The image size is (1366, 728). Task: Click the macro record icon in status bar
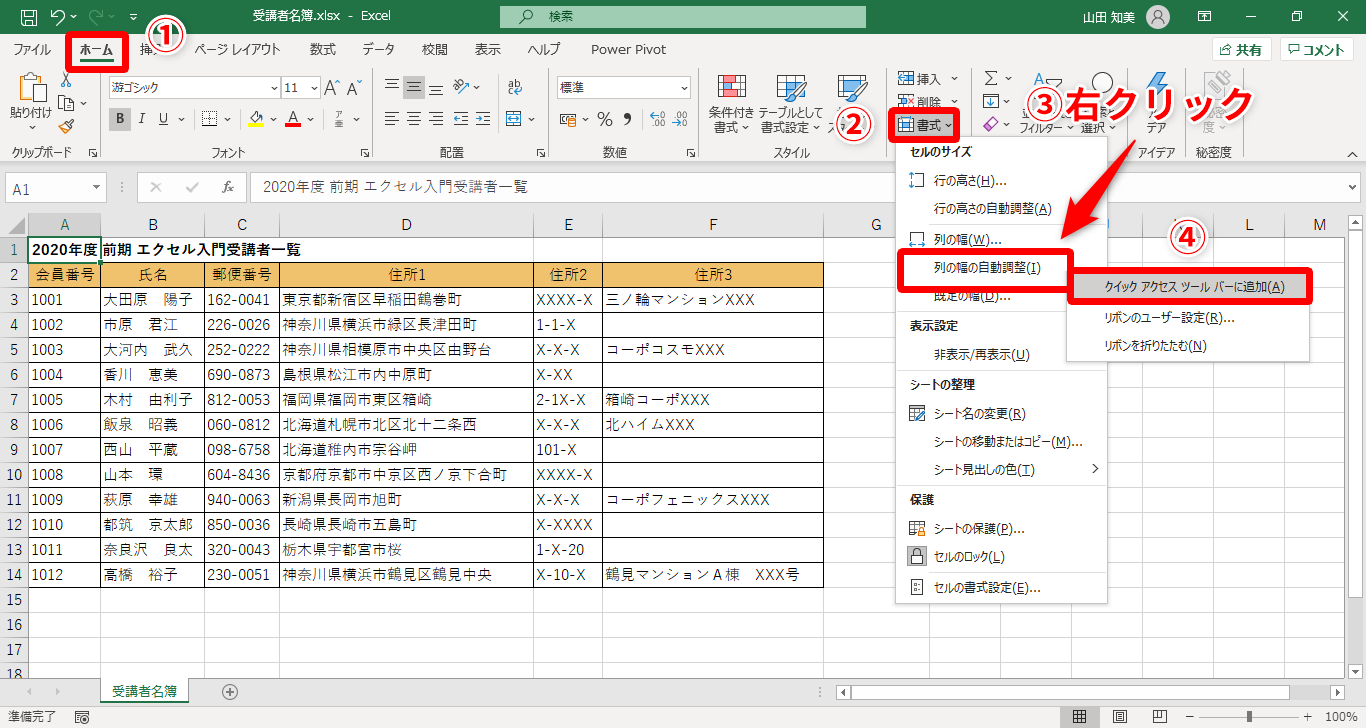(82, 717)
